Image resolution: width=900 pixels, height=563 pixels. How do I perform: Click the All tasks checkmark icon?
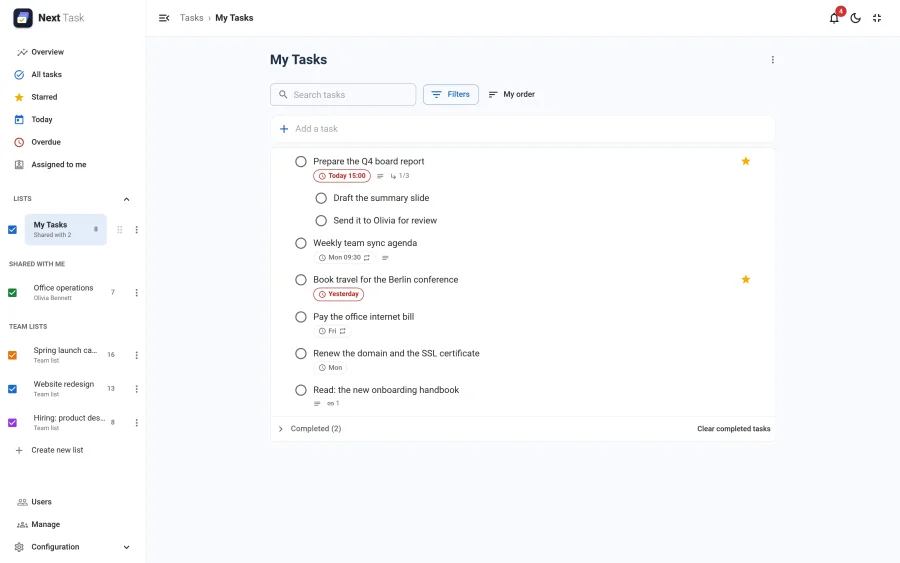(x=19, y=75)
